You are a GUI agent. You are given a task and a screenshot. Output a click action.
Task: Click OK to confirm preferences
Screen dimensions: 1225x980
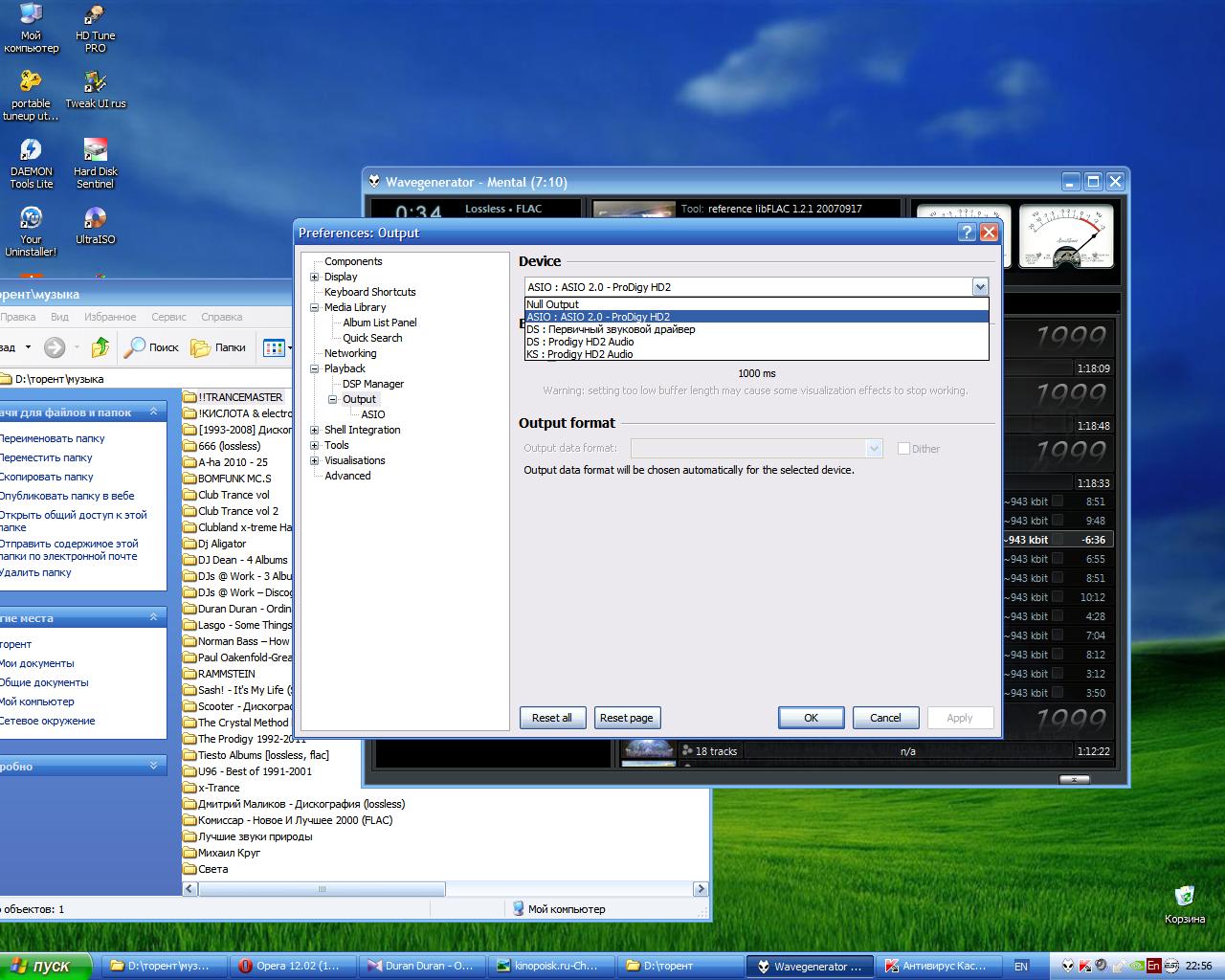tap(811, 718)
